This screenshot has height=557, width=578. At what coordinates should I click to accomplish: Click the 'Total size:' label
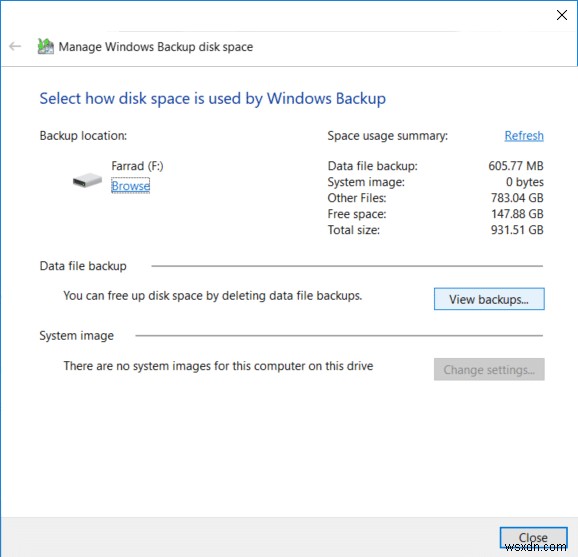354,230
